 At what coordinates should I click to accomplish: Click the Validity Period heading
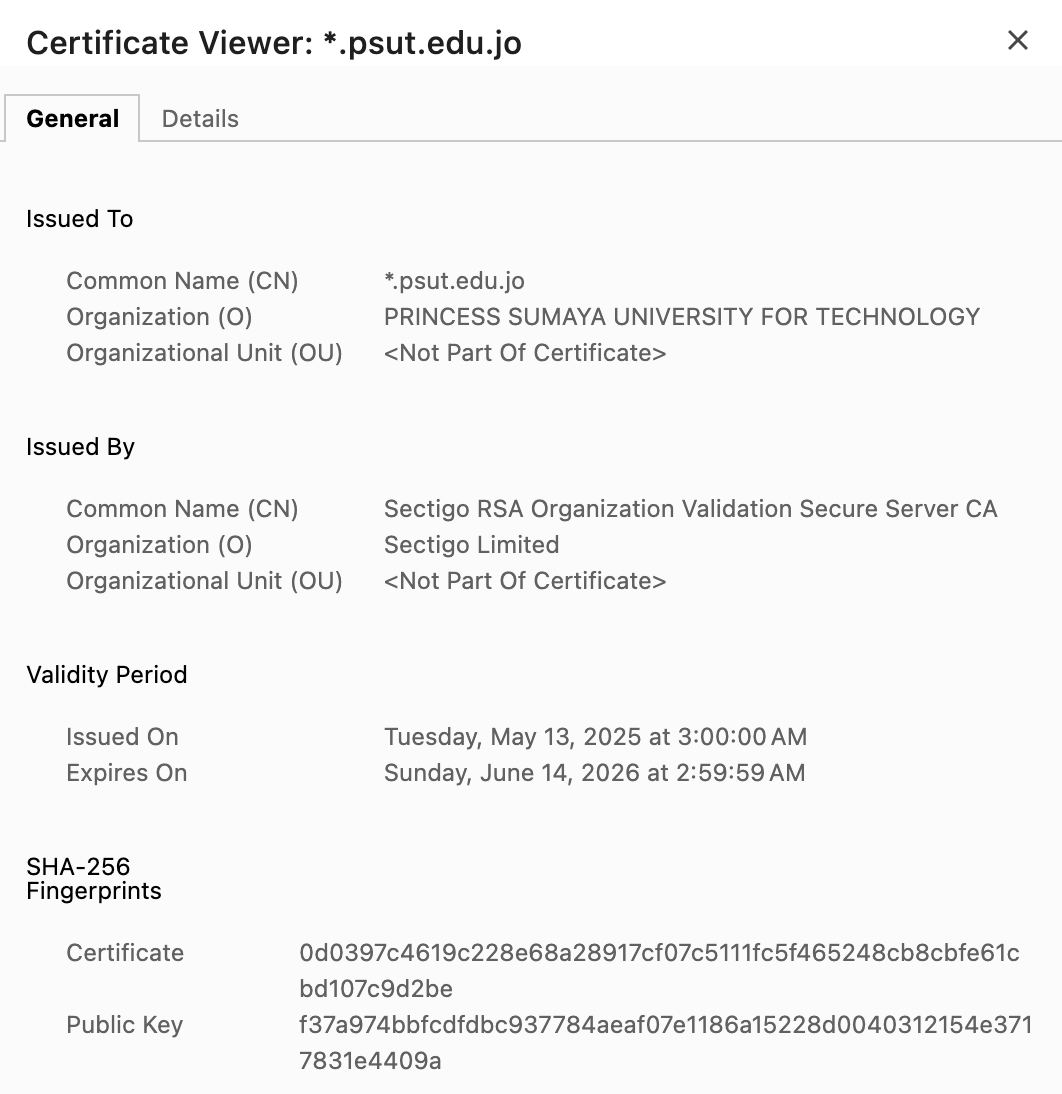[107, 675]
